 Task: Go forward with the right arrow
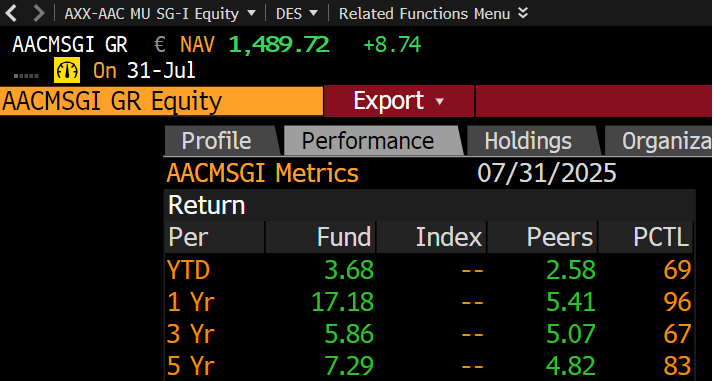39,13
